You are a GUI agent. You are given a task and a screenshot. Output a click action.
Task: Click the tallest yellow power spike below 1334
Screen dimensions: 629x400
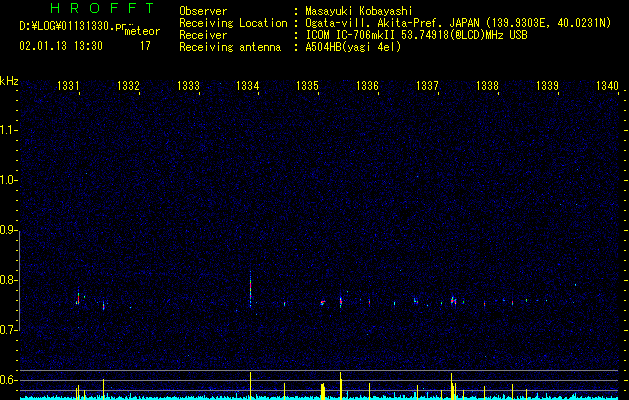coord(250,385)
